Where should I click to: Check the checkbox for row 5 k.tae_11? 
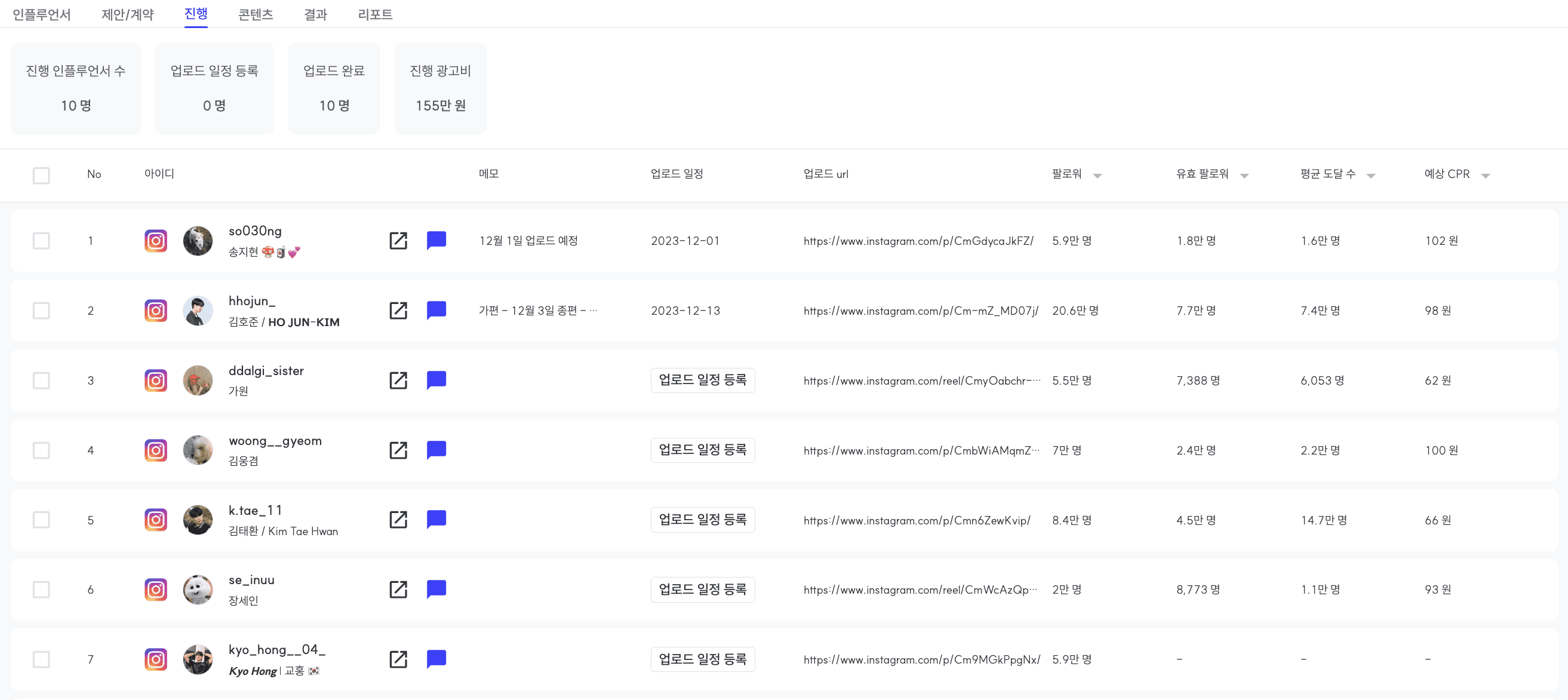41,520
